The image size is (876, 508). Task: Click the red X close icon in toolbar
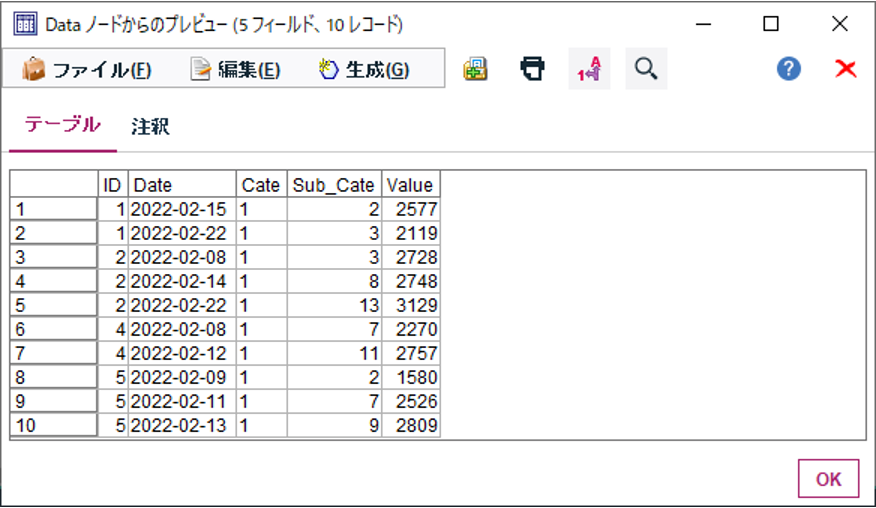click(845, 69)
